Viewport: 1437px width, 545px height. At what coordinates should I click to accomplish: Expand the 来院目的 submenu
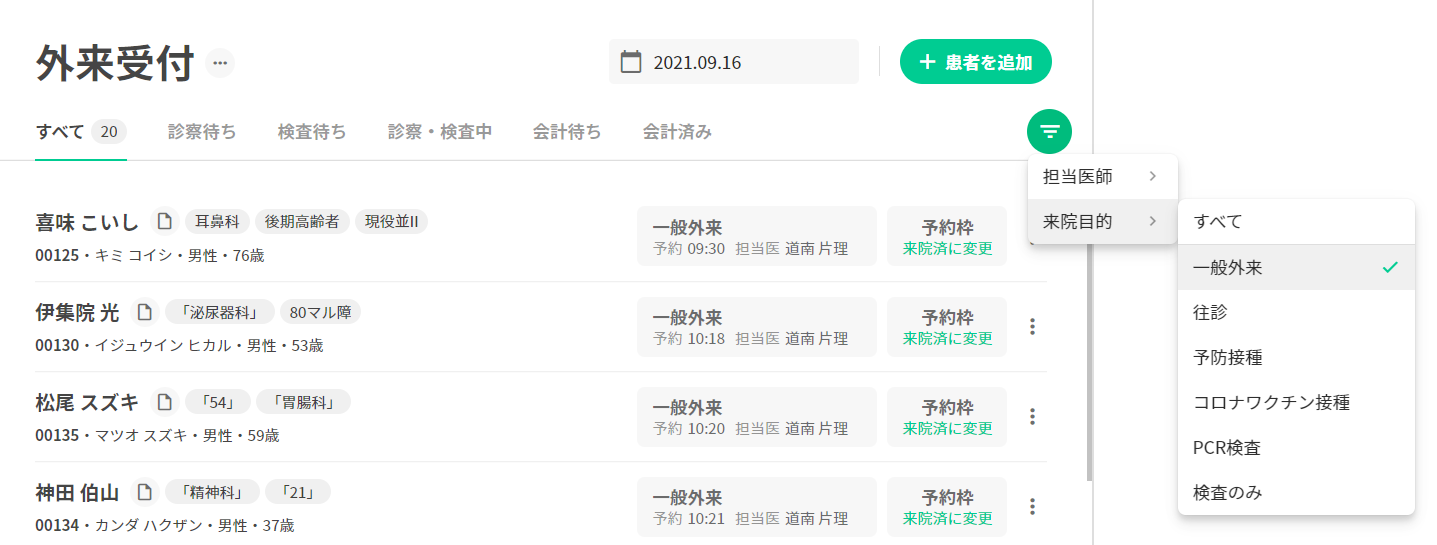(1102, 222)
